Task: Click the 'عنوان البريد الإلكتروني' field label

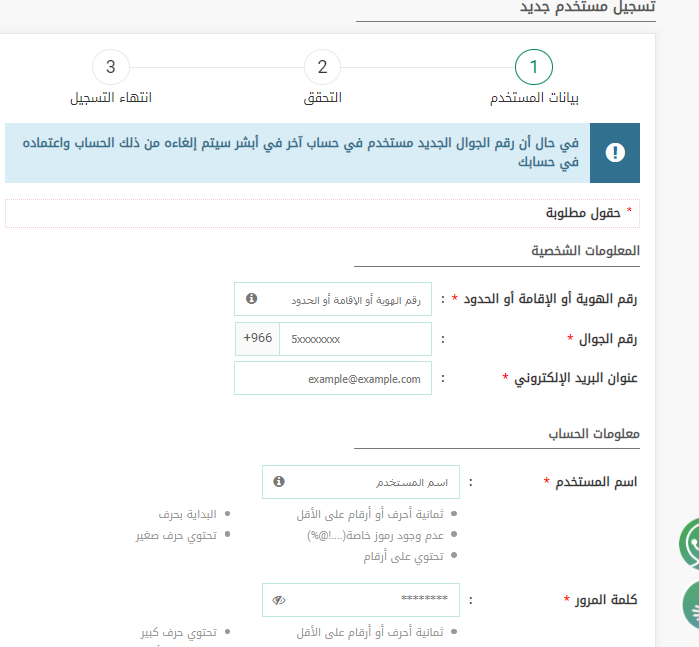Action: pyautogui.click(x=576, y=378)
